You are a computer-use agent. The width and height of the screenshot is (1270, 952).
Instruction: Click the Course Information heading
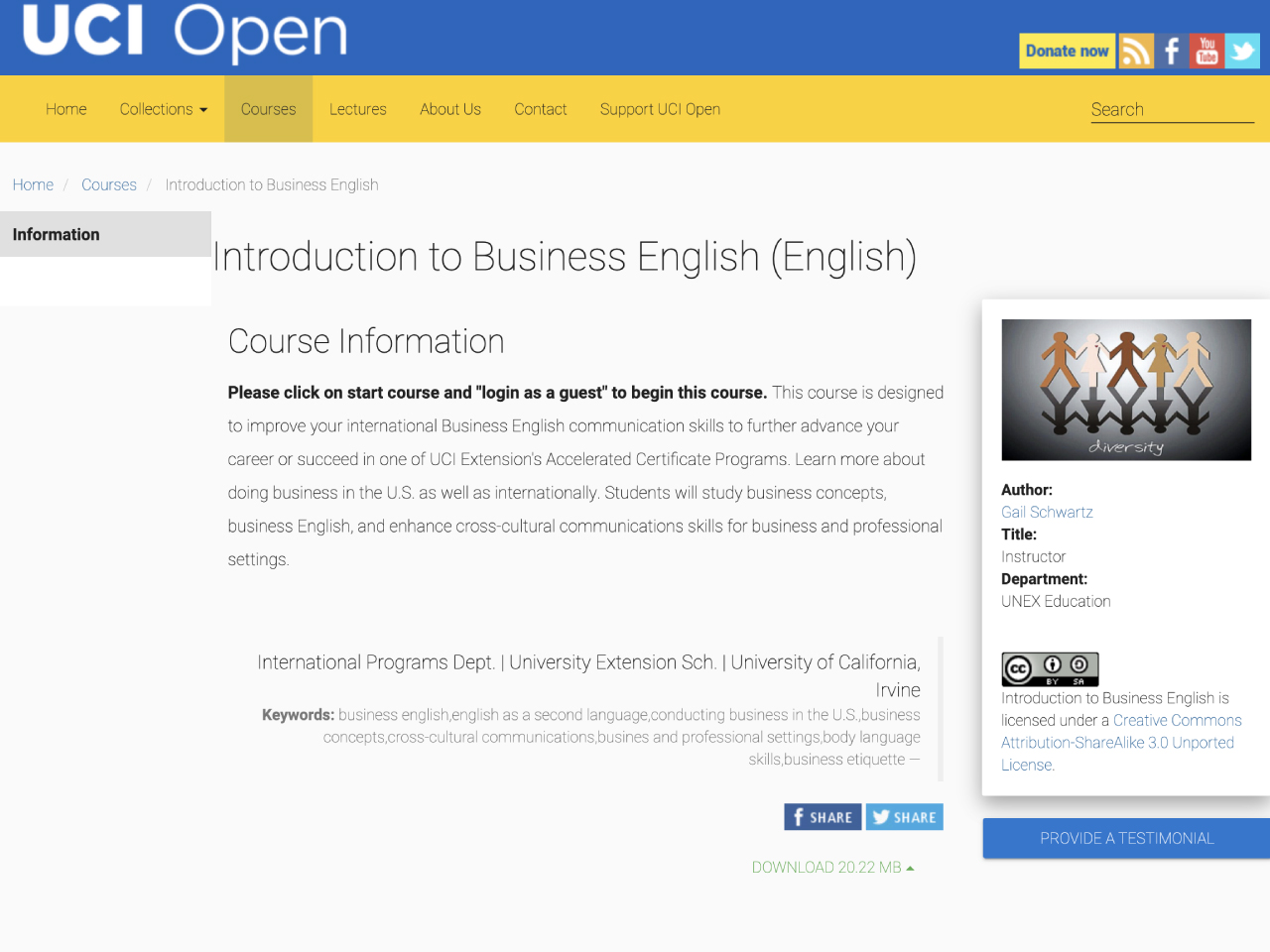click(x=366, y=341)
